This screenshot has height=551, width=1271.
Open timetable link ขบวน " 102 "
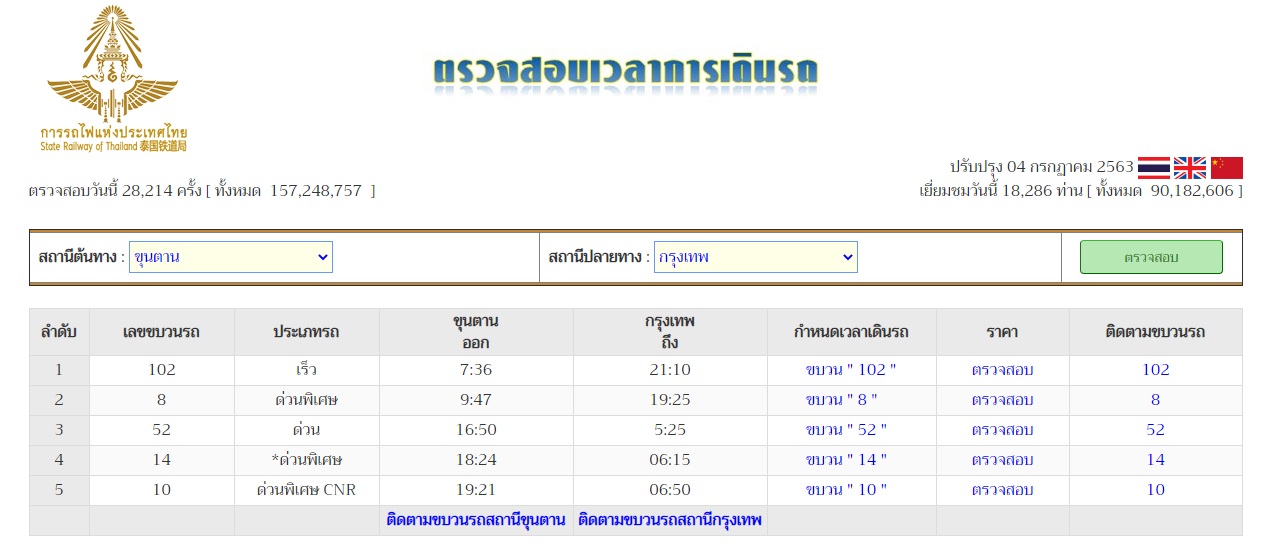[x=851, y=370]
